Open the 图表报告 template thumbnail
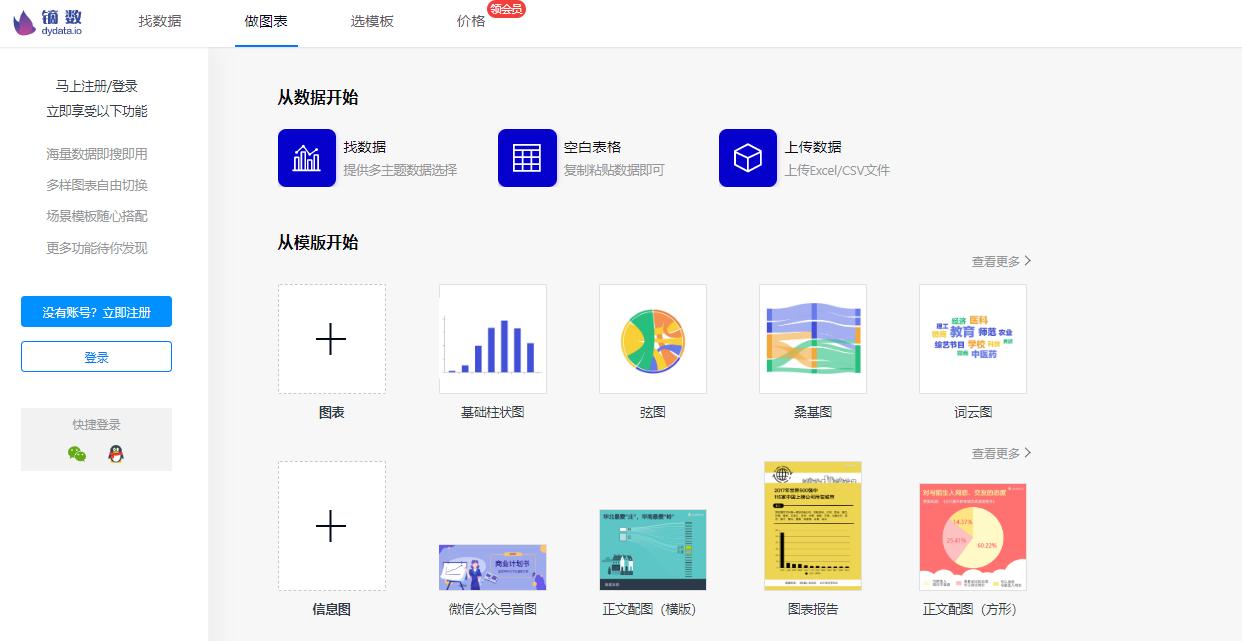 (812, 525)
